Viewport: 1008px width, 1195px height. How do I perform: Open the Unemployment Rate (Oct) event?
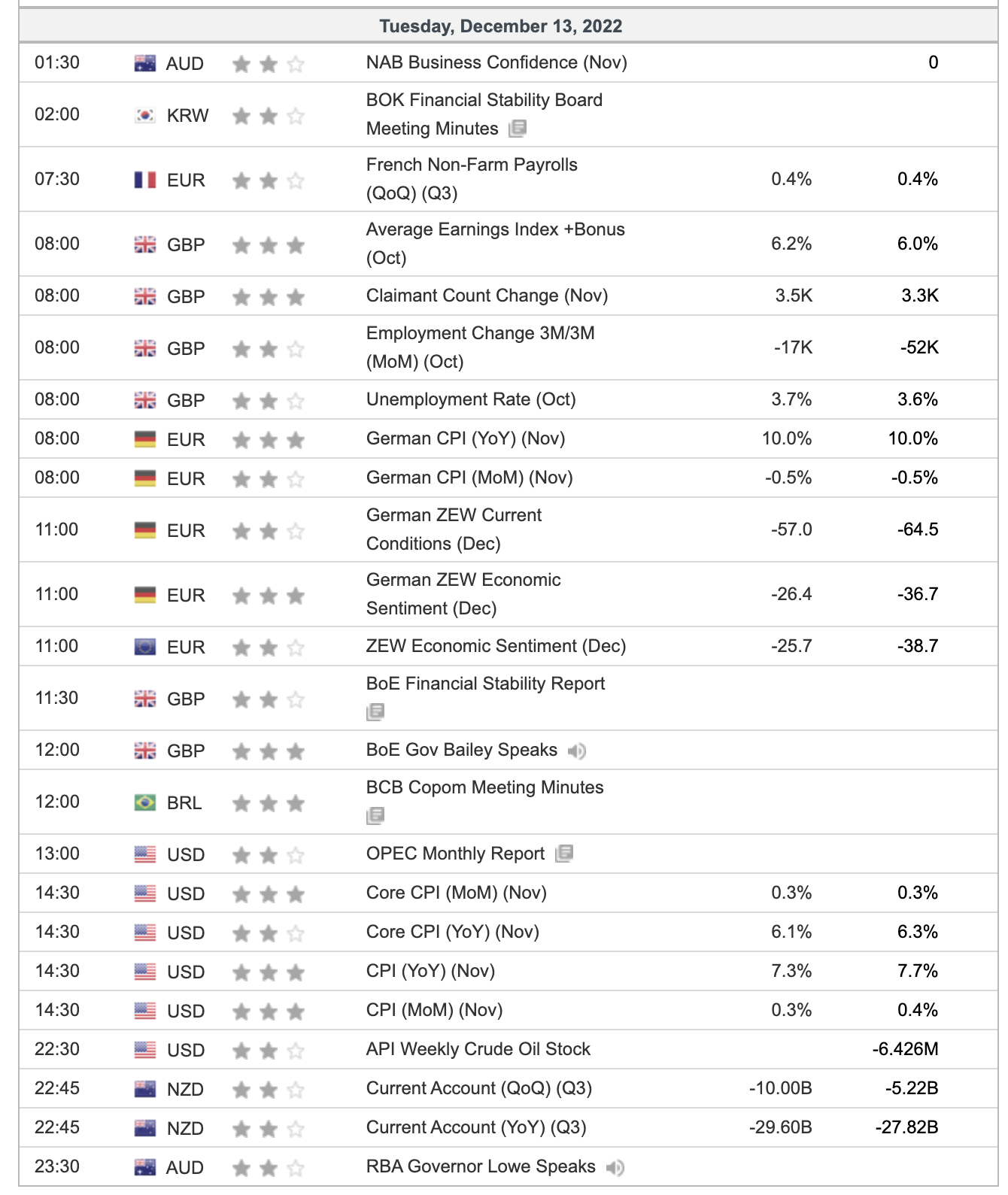pos(471,399)
